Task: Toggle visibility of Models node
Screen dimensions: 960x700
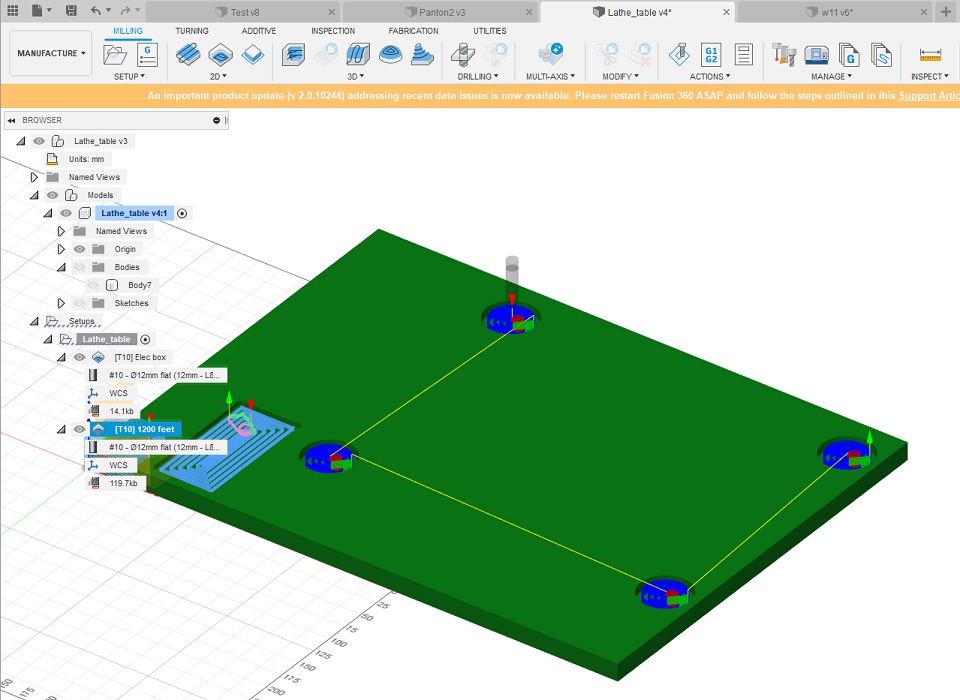Action: pos(53,195)
